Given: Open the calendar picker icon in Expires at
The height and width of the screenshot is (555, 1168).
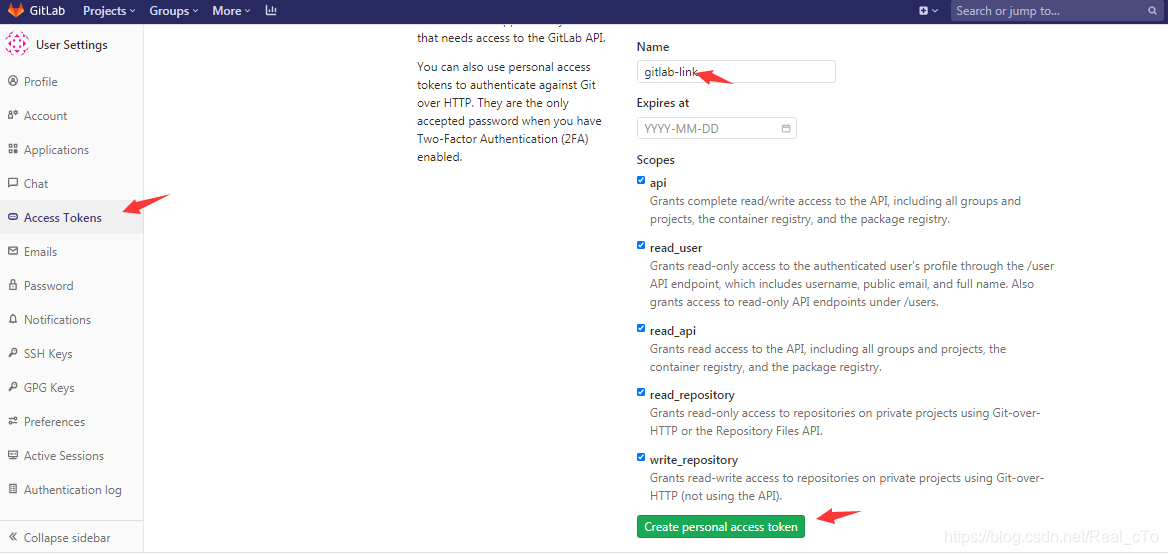Looking at the screenshot, I should pyautogui.click(x=786, y=128).
